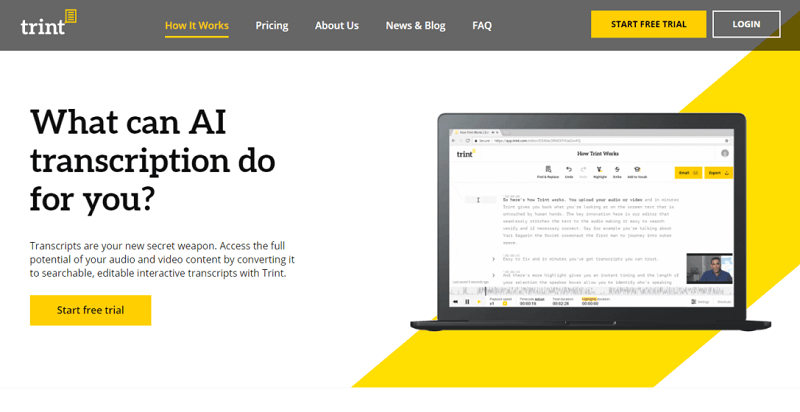Open the FAQ page
The width and height of the screenshot is (800, 412).
point(482,26)
